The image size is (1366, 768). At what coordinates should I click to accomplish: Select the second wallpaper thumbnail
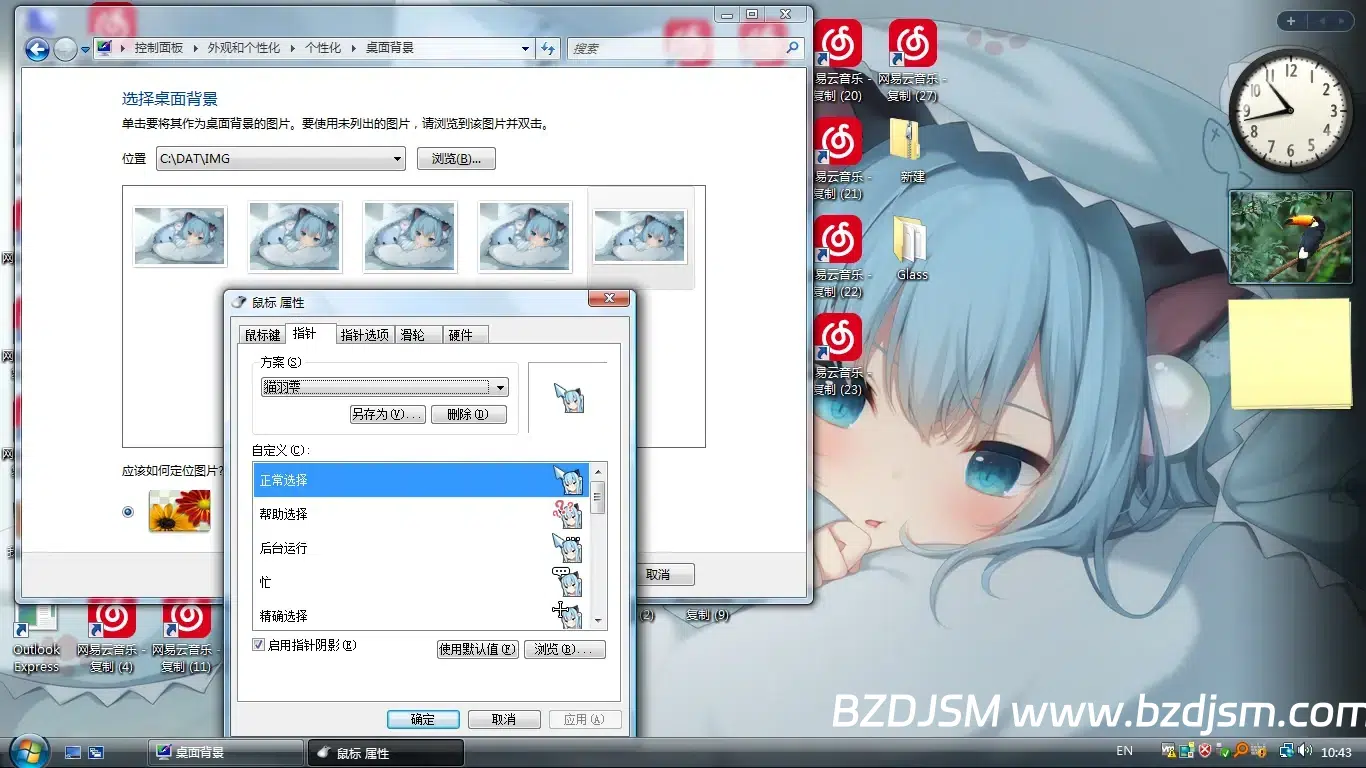(x=295, y=237)
